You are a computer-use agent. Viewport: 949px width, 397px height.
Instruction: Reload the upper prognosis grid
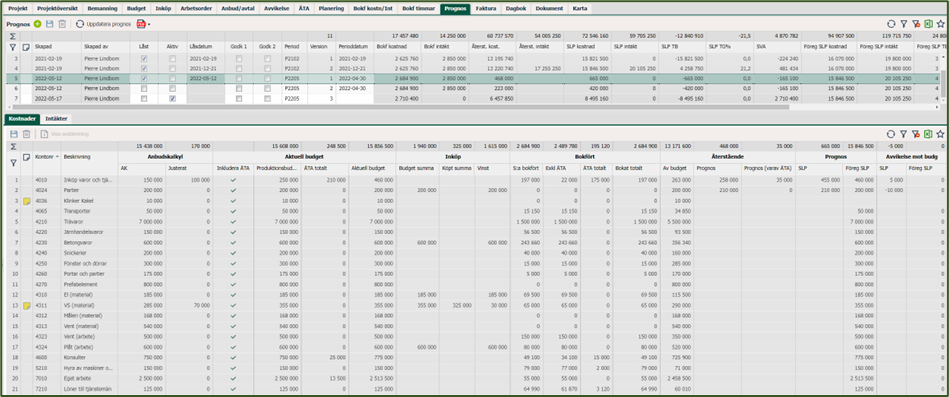(x=891, y=24)
